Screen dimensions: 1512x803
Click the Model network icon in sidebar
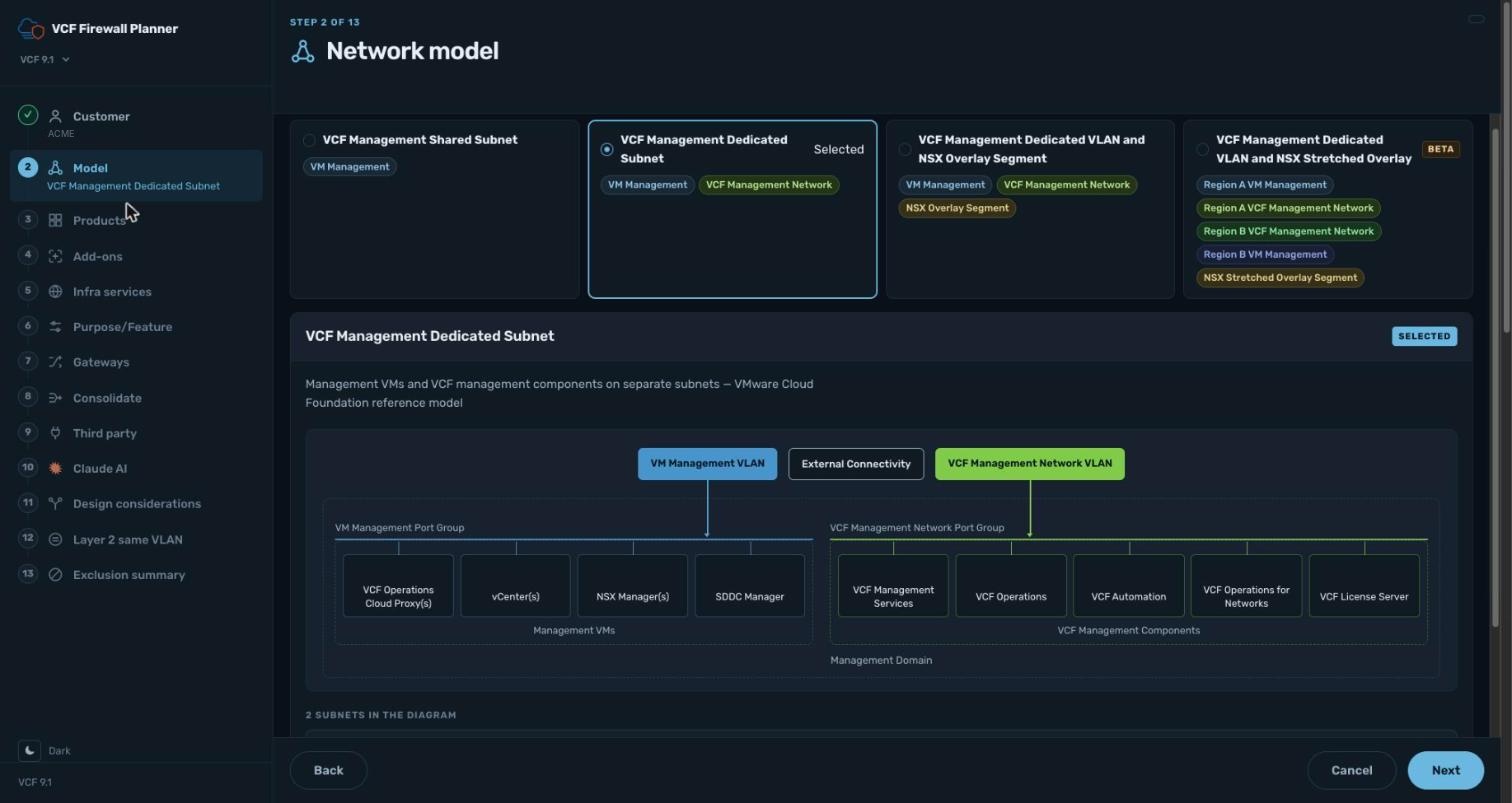click(56, 168)
